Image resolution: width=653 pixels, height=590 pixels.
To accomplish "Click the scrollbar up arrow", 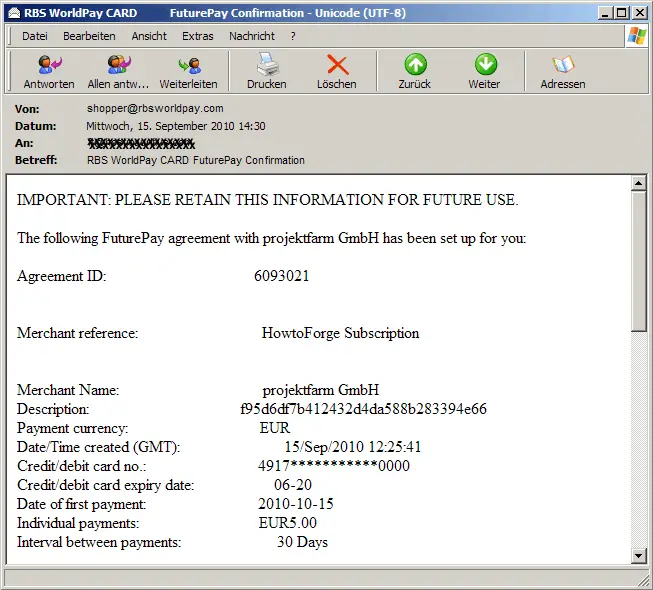I will click(638, 183).
